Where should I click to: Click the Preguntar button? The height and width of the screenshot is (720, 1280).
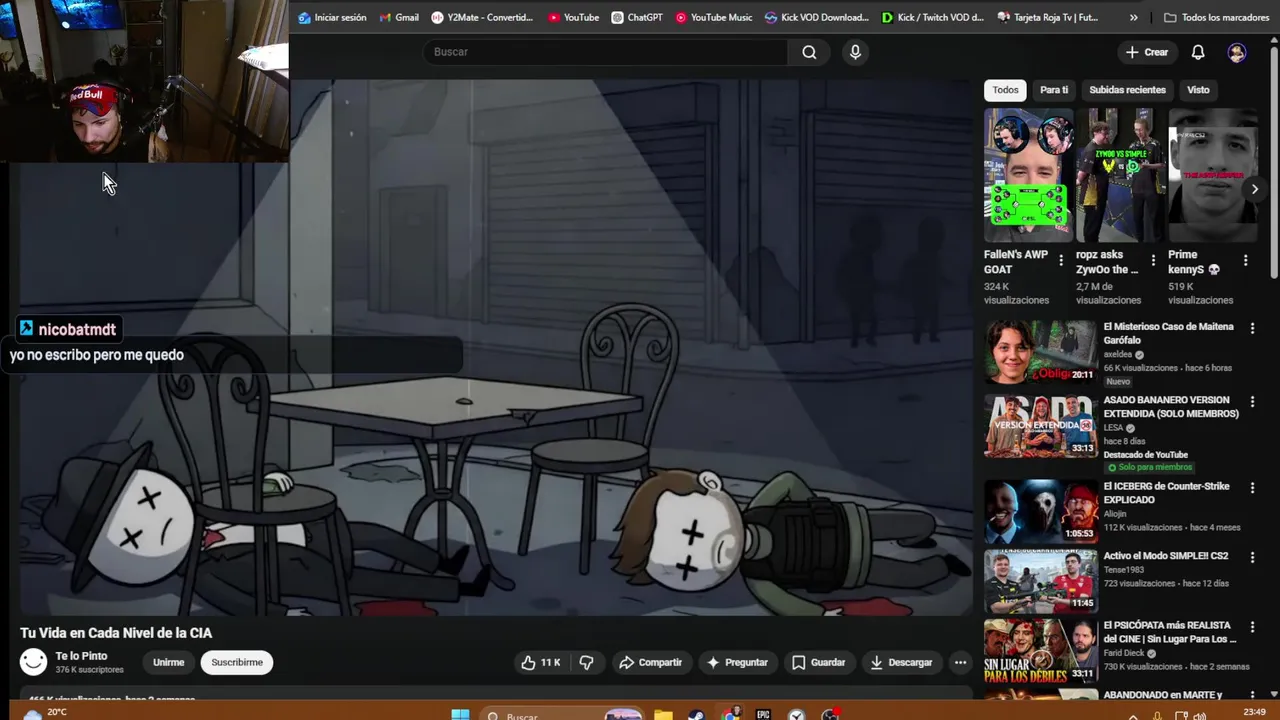pyautogui.click(x=737, y=662)
